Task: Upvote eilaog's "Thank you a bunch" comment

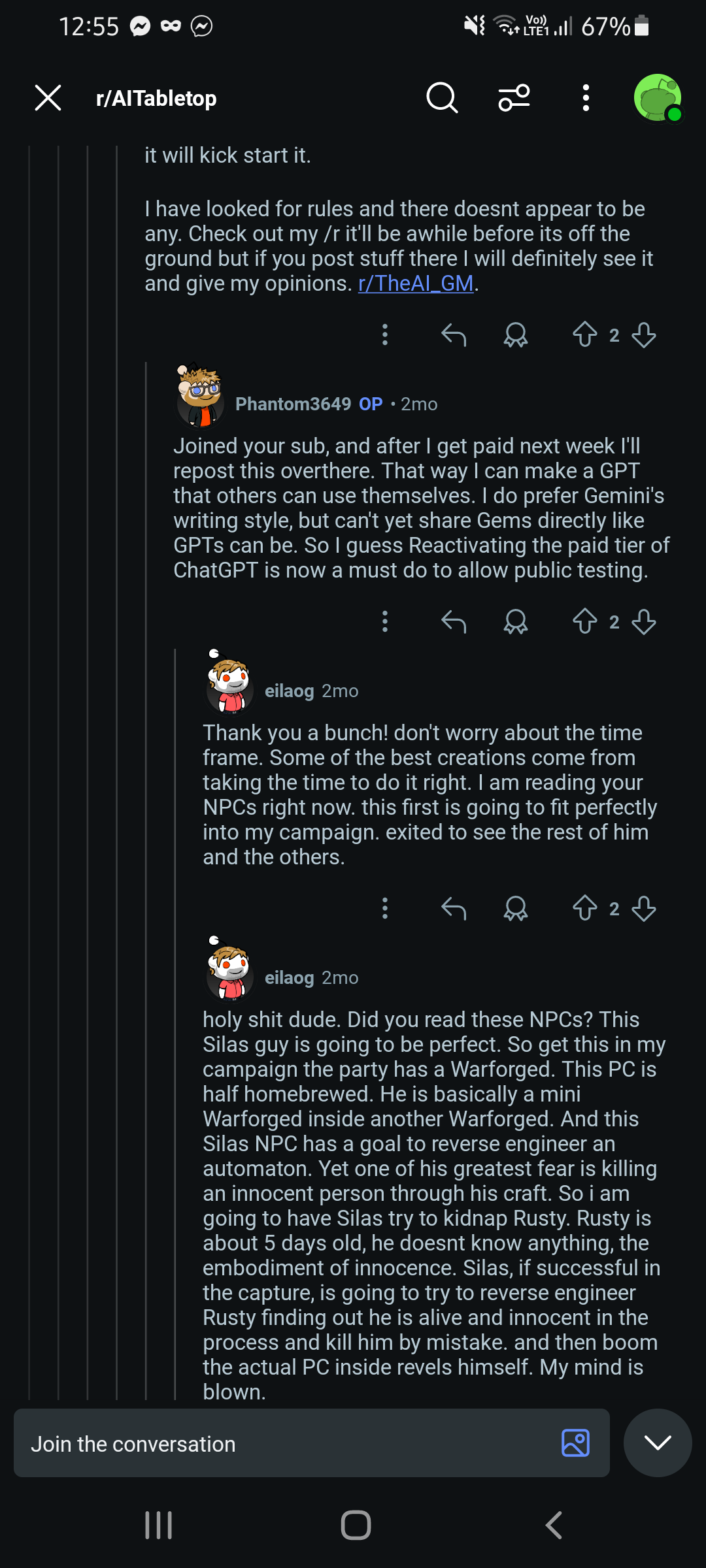Action: [585, 908]
